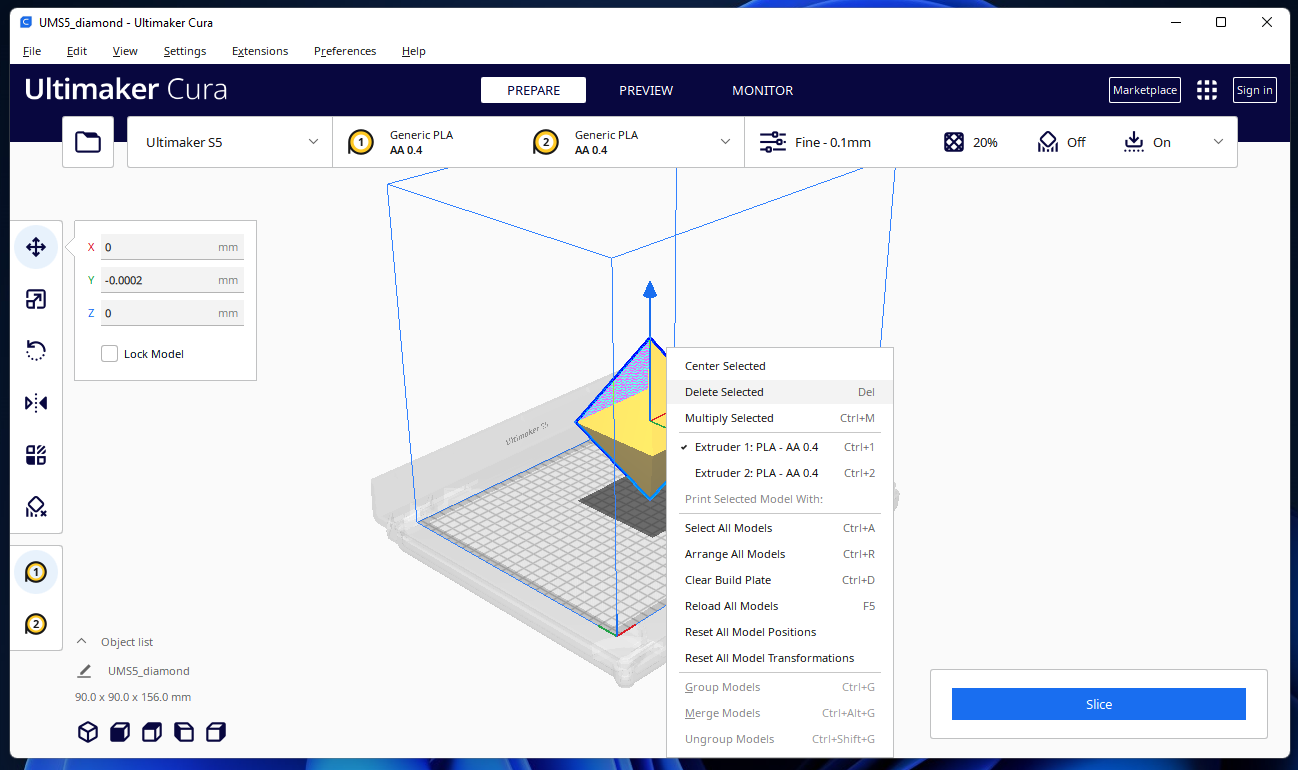Select the Rotate tool
The height and width of the screenshot is (770, 1298).
click(x=36, y=351)
